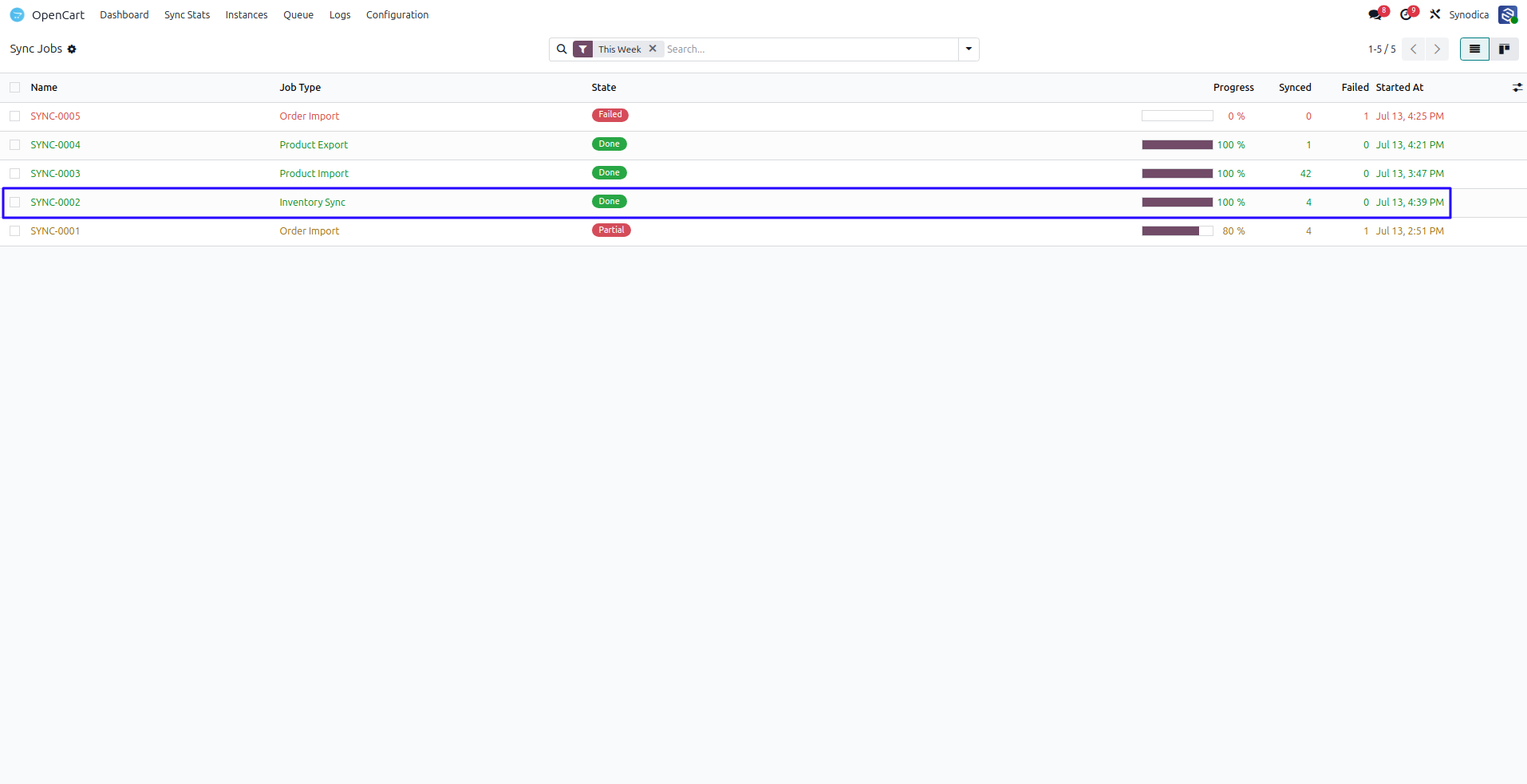This screenshot has height=784, width=1527.
Task: Go to the previous page
Action: pos(1413,49)
